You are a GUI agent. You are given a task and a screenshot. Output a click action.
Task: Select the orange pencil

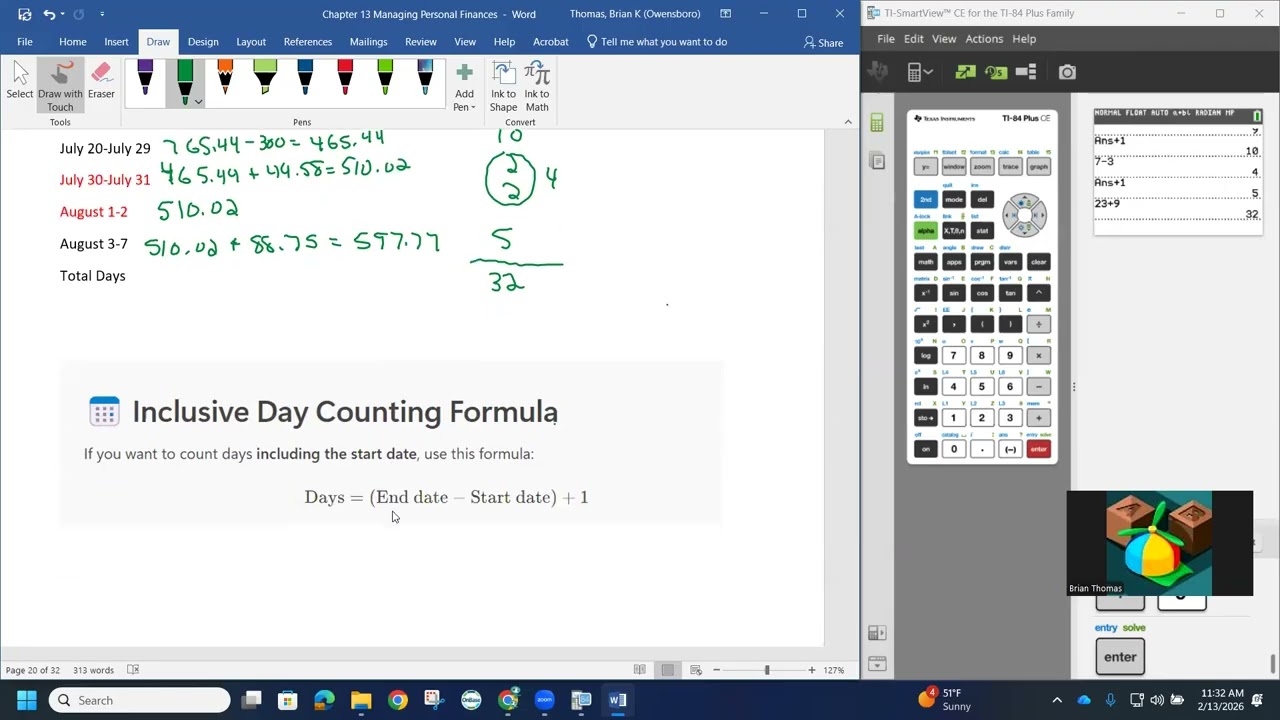[225, 78]
